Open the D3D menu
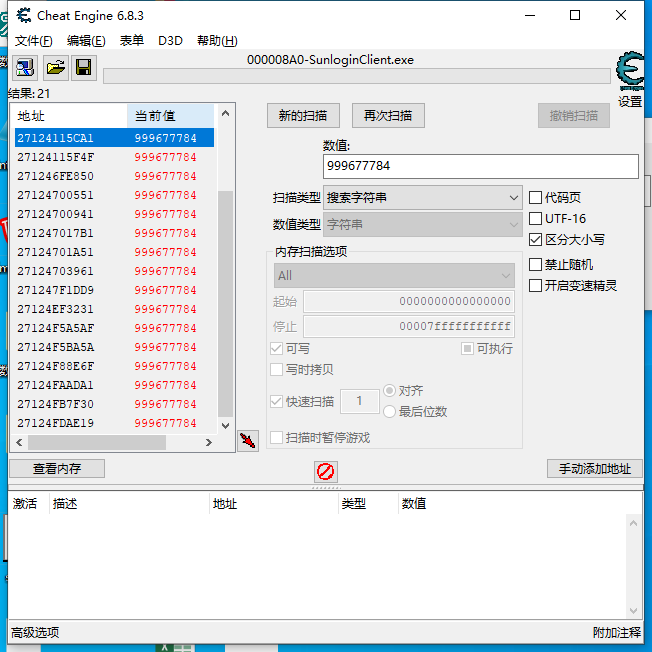652x652 pixels. coord(170,41)
